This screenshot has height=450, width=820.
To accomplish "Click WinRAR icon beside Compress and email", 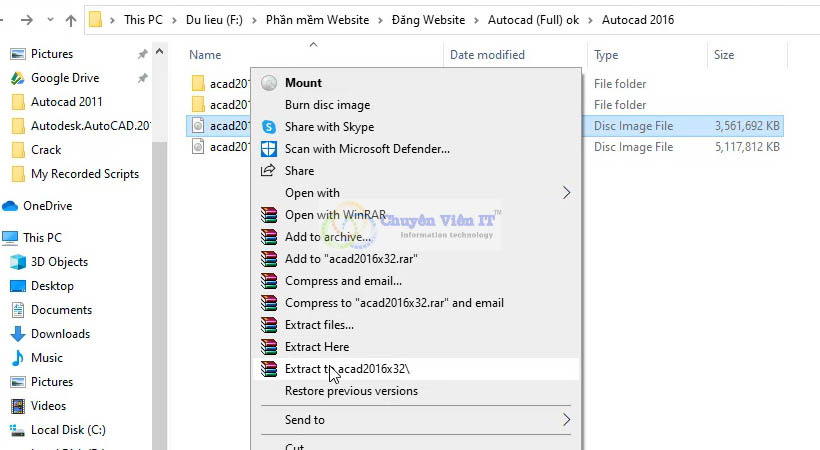I will click(x=269, y=280).
